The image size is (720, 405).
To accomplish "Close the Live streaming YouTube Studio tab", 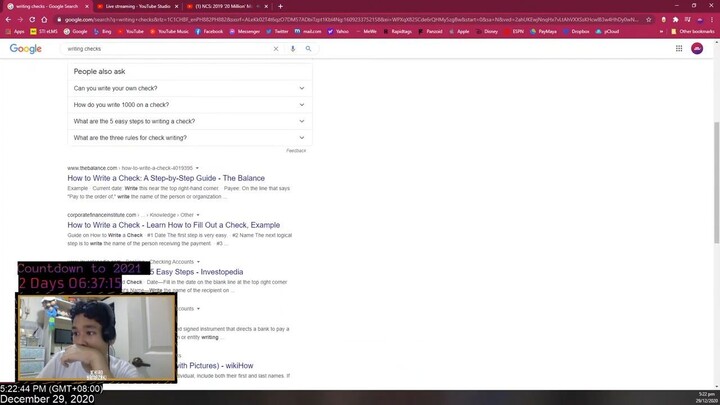I will coord(176,6).
